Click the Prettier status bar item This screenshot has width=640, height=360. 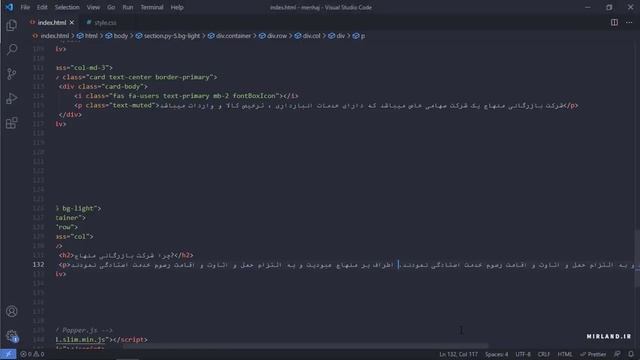(x=593, y=354)
